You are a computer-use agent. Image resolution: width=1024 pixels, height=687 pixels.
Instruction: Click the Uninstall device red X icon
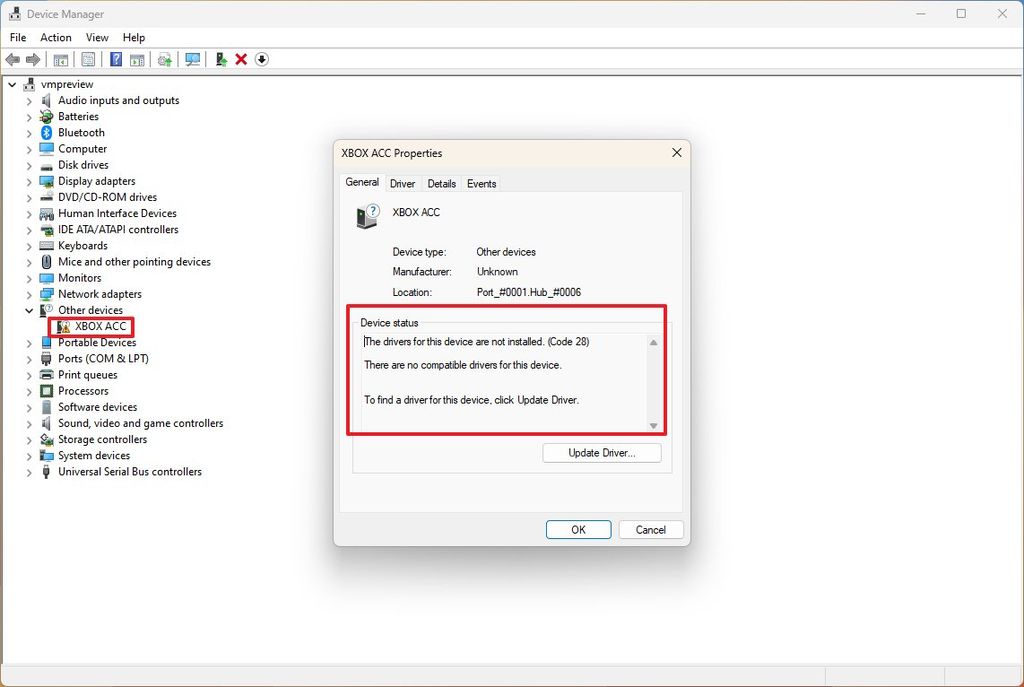point(241,59)
